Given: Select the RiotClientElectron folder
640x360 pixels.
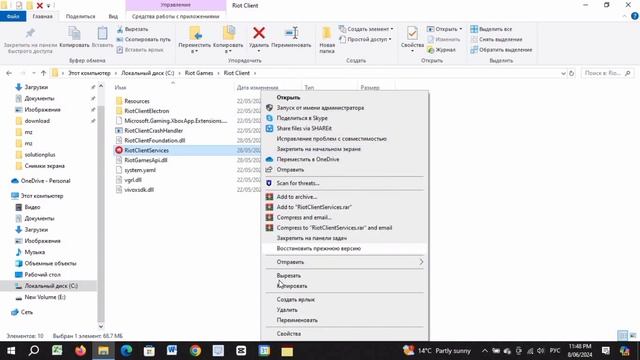Looking at the screenshot, I should coord(147,111).
